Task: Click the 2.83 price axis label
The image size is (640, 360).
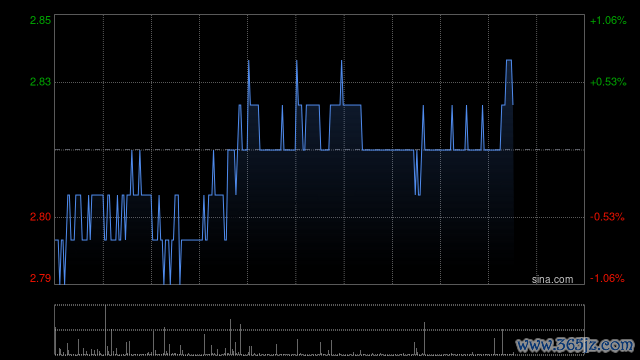Action: pyautogui.click(x=40, y=82)
